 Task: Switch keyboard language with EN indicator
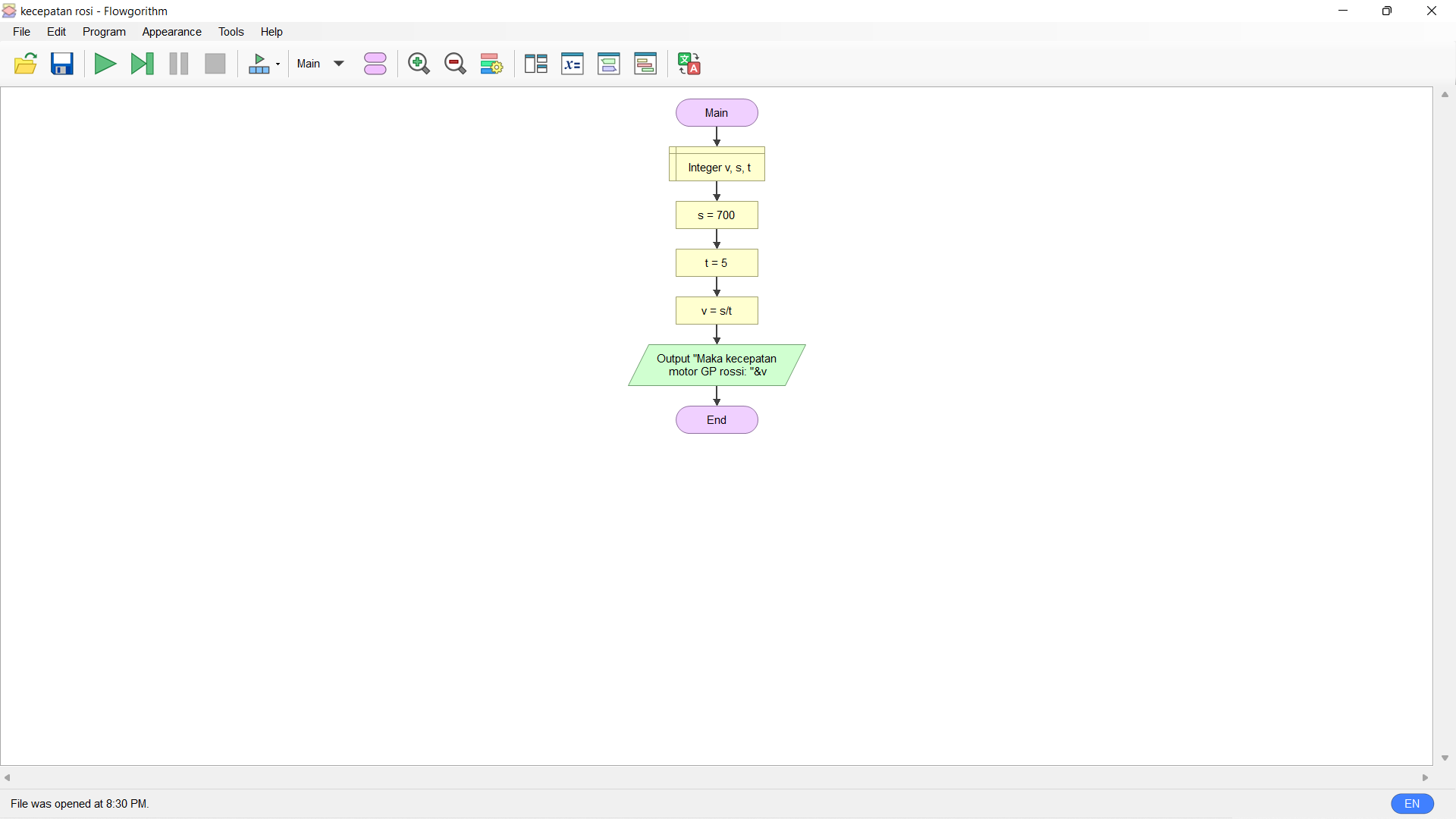(x=1412, y=804)
